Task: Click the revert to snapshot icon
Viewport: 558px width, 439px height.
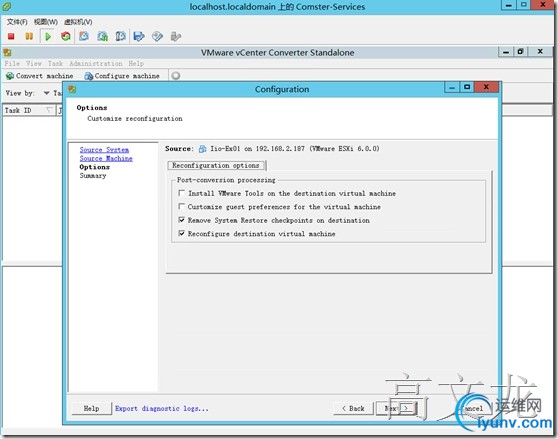Action: 102,36
